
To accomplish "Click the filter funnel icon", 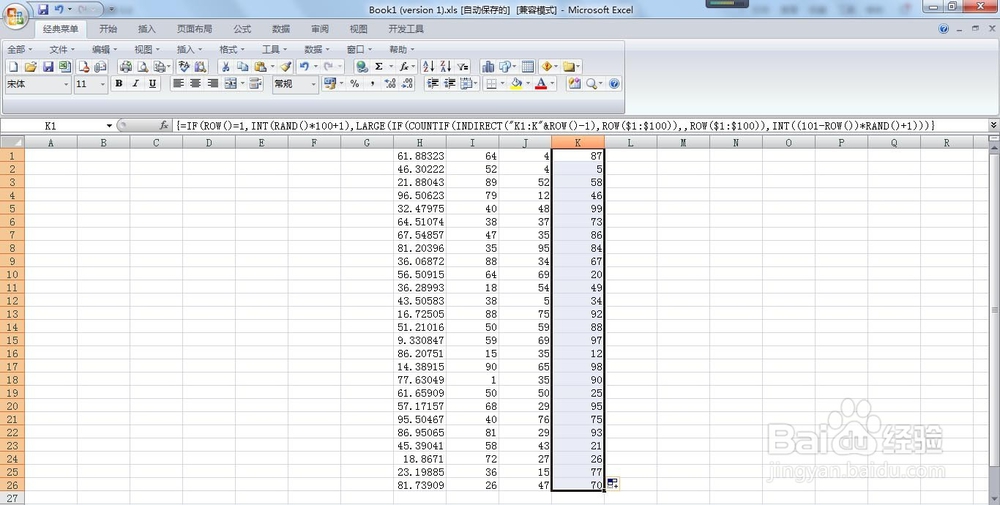I will (463, 66).
